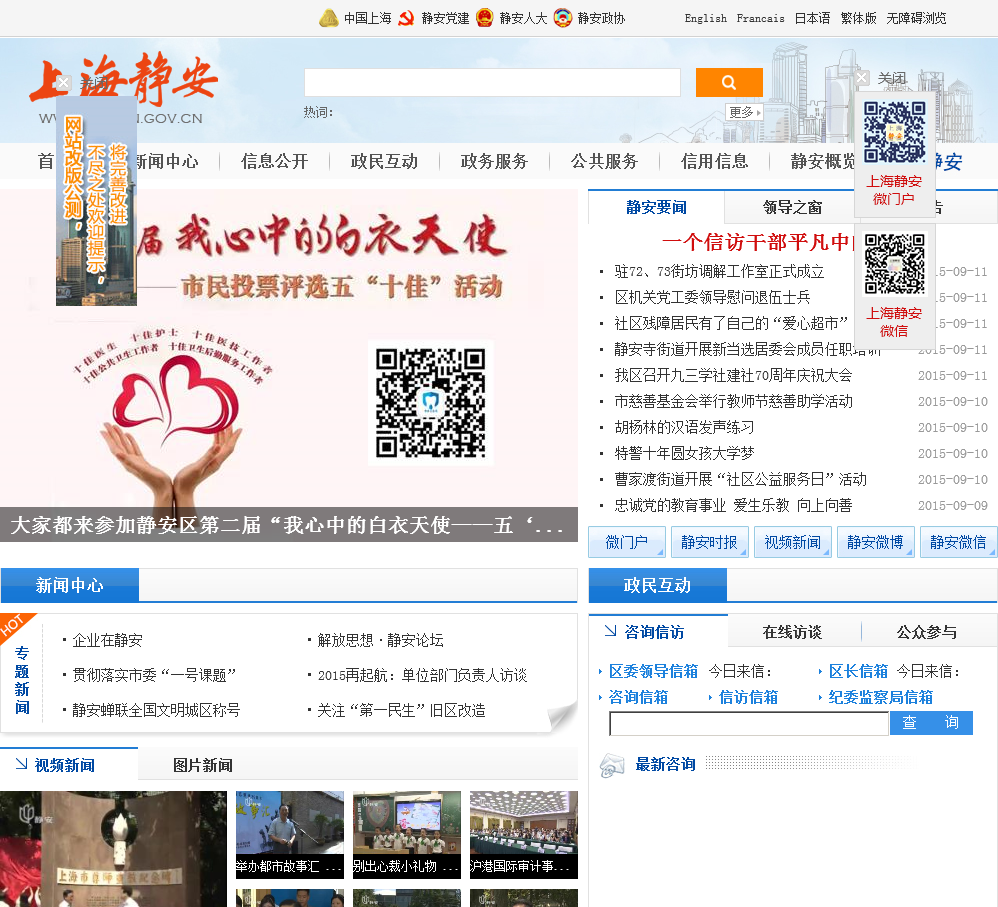Select the 咨询信访 tab

(658, 631)
